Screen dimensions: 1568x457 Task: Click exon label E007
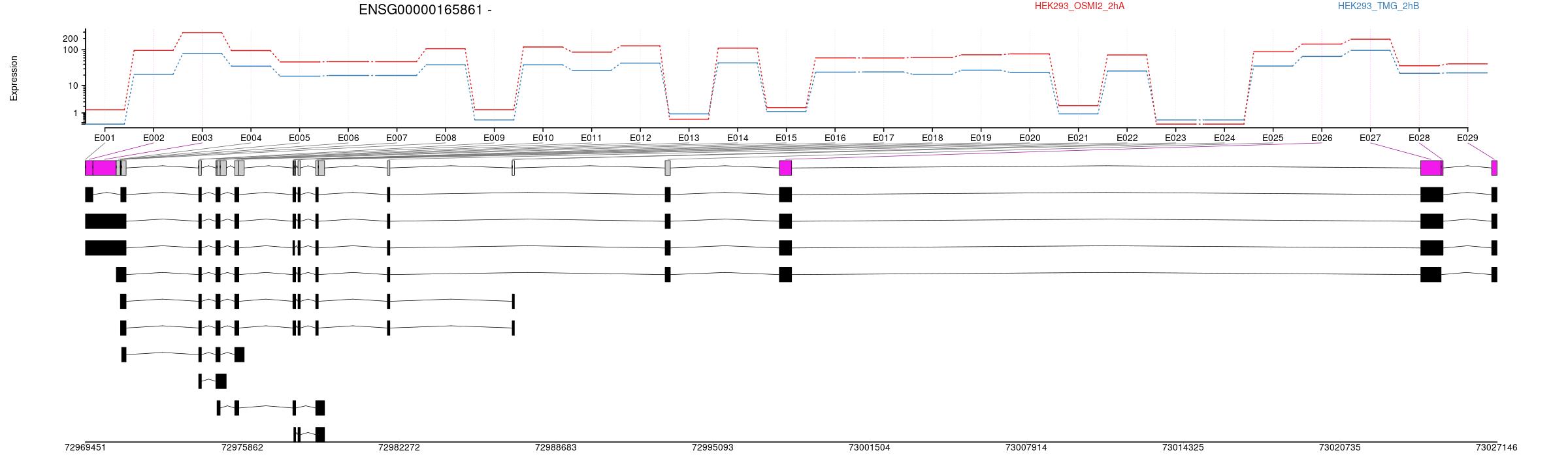[397, 138]
